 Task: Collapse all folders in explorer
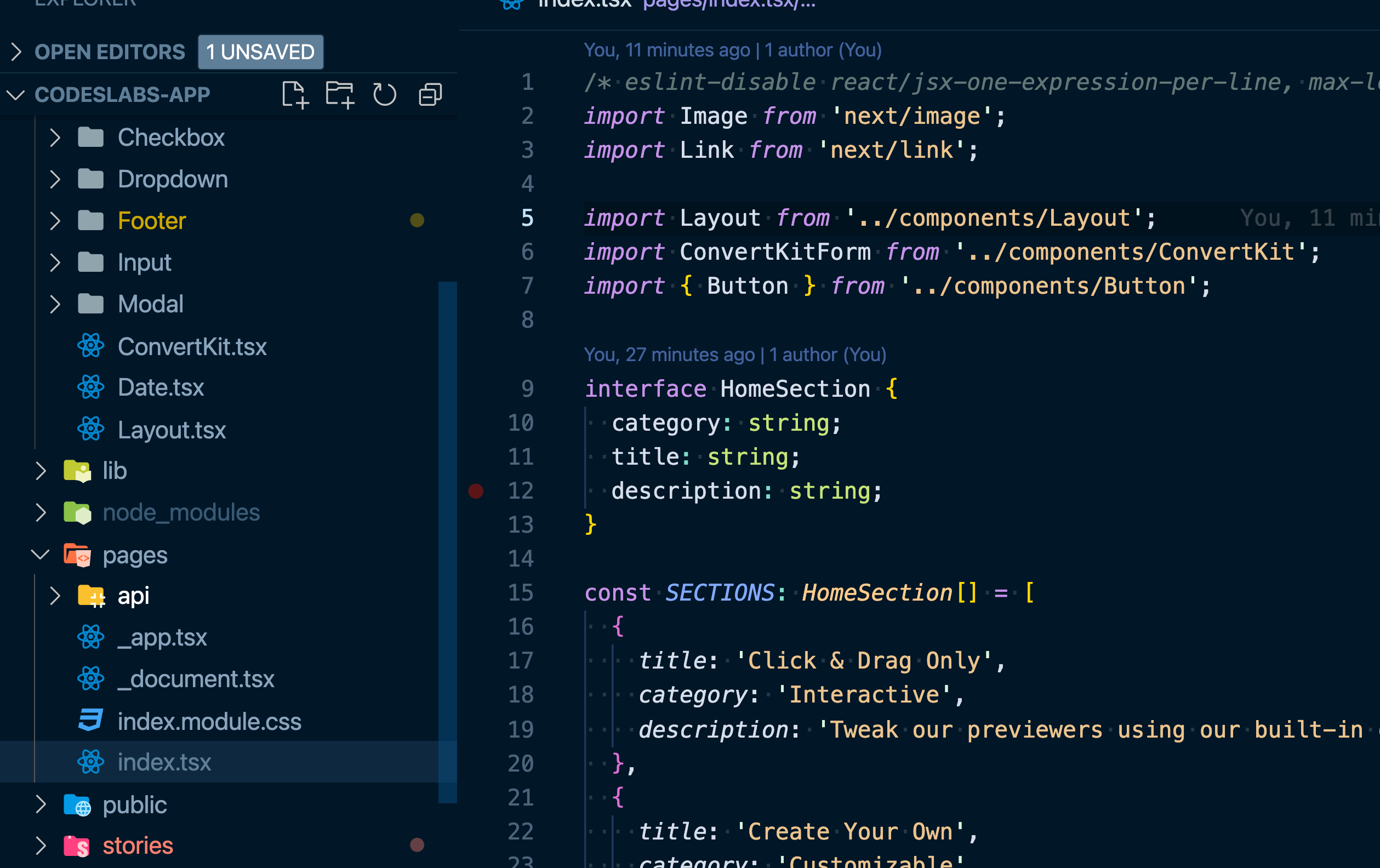tap(430, 95)
